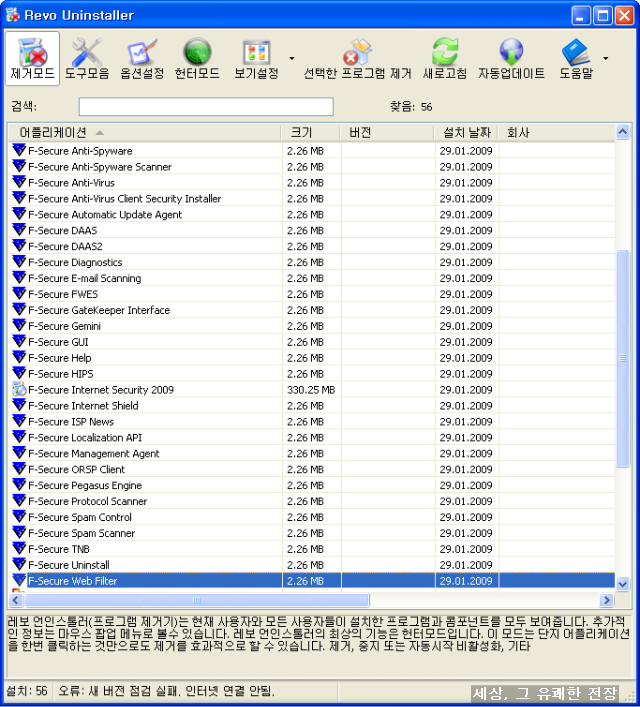Screen dimensions: 640x707
Task: Click the 오류 update check error status
Action: click(166, 691)
